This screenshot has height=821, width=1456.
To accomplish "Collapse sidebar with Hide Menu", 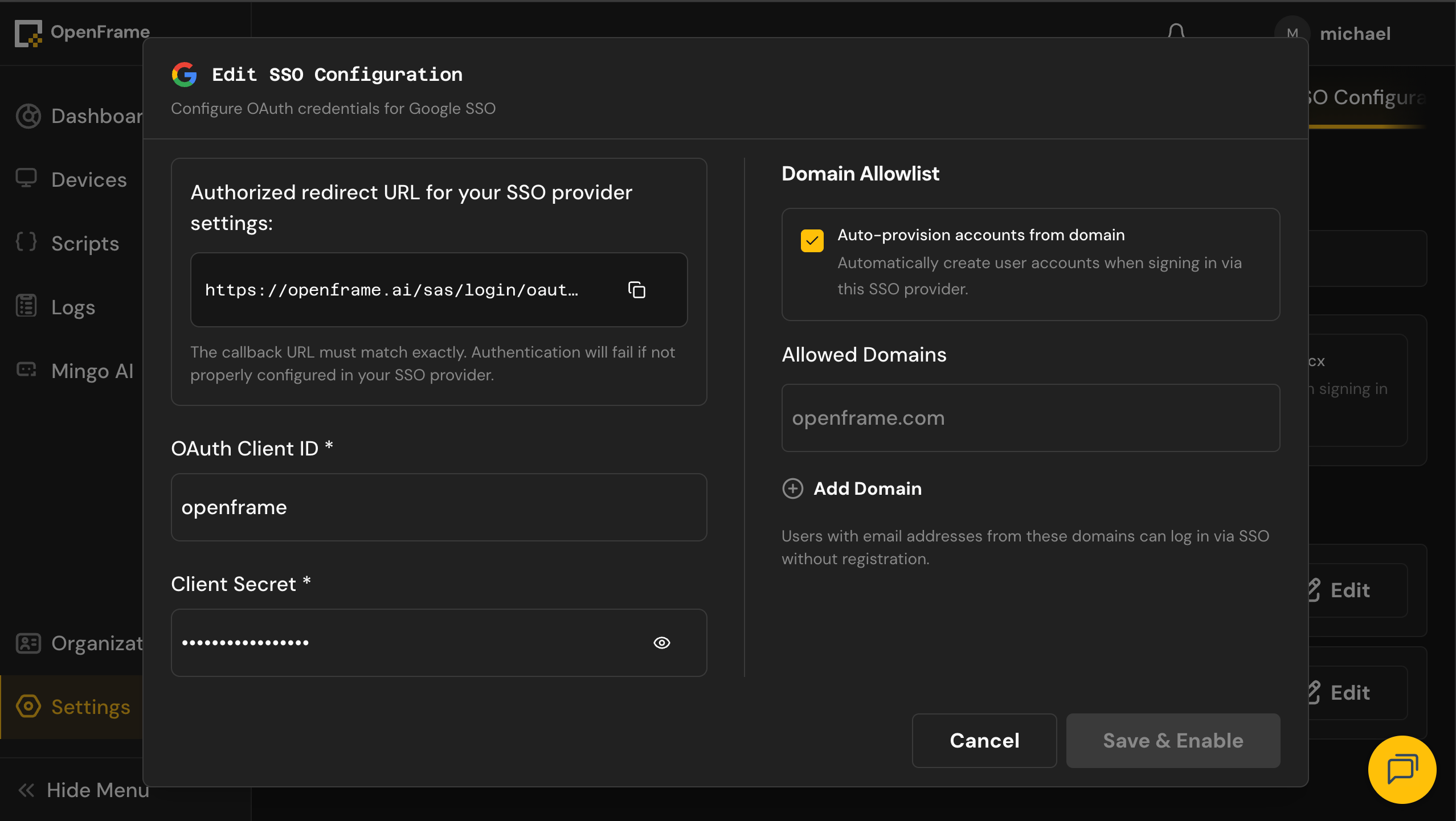I will 84,790.
